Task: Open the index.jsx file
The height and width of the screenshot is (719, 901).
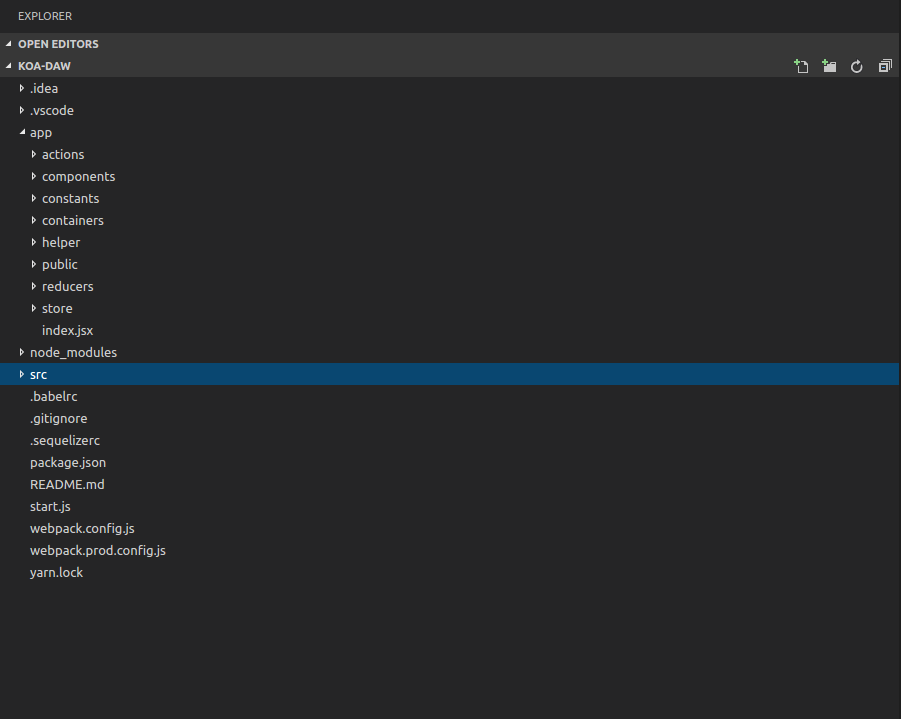Action: [x=67, y=330]
